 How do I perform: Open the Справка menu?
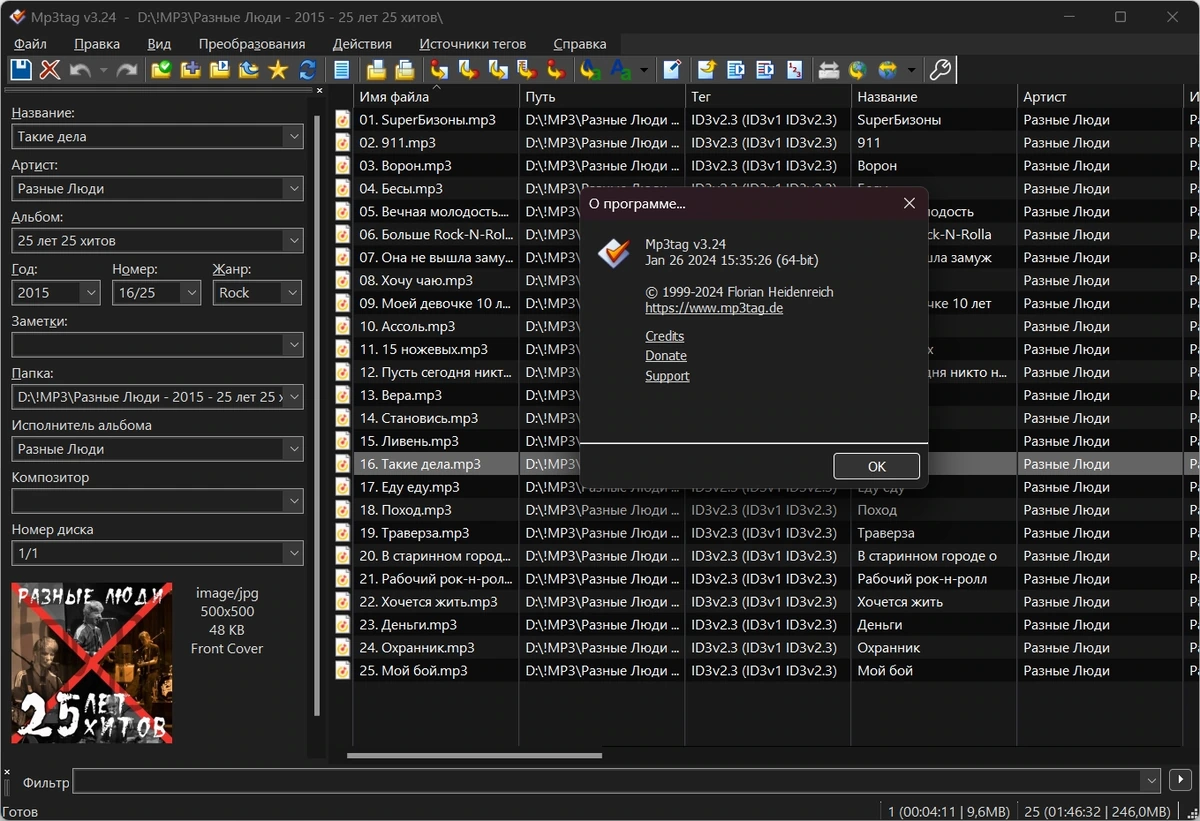(x=580, y=44)
